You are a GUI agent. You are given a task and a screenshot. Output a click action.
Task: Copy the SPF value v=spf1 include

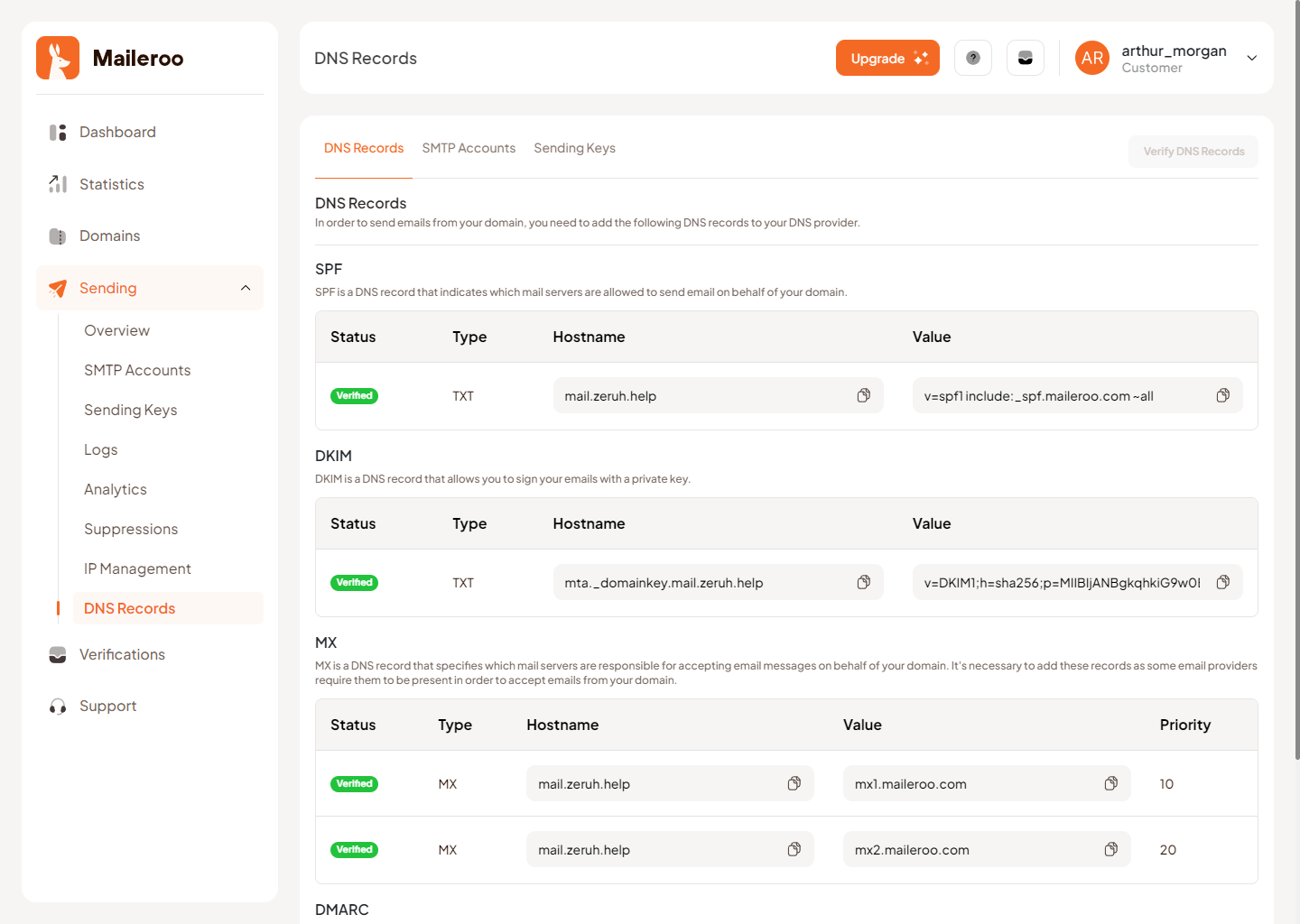point(1223,395)
